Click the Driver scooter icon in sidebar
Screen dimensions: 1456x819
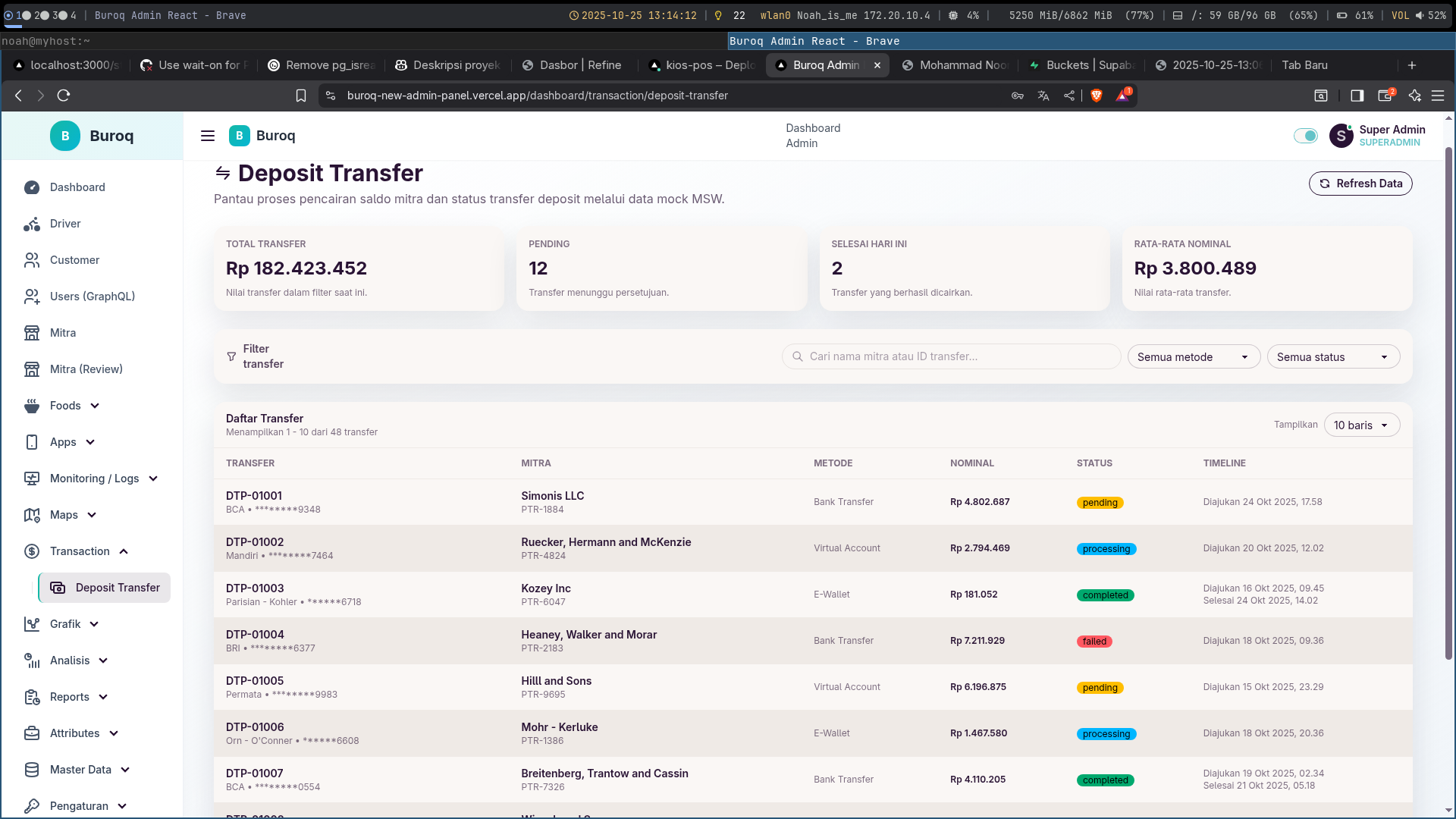tap(32, 224)
